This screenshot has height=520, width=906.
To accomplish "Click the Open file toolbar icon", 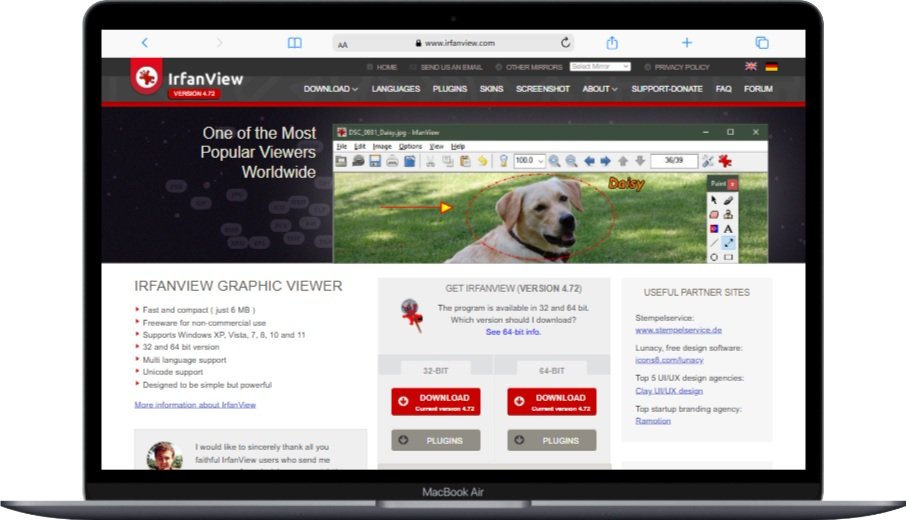I will pyautogui.click(x=341, y=161).
